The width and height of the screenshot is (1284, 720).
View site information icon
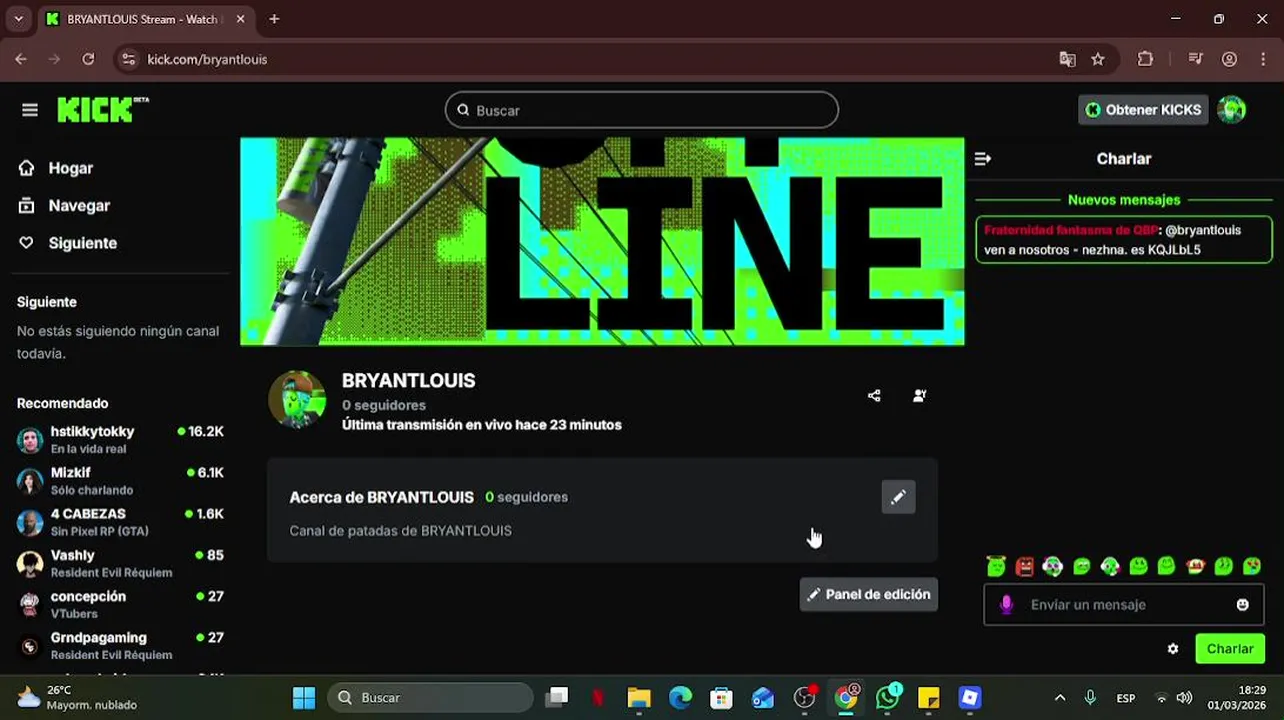(x=128, y=59)
